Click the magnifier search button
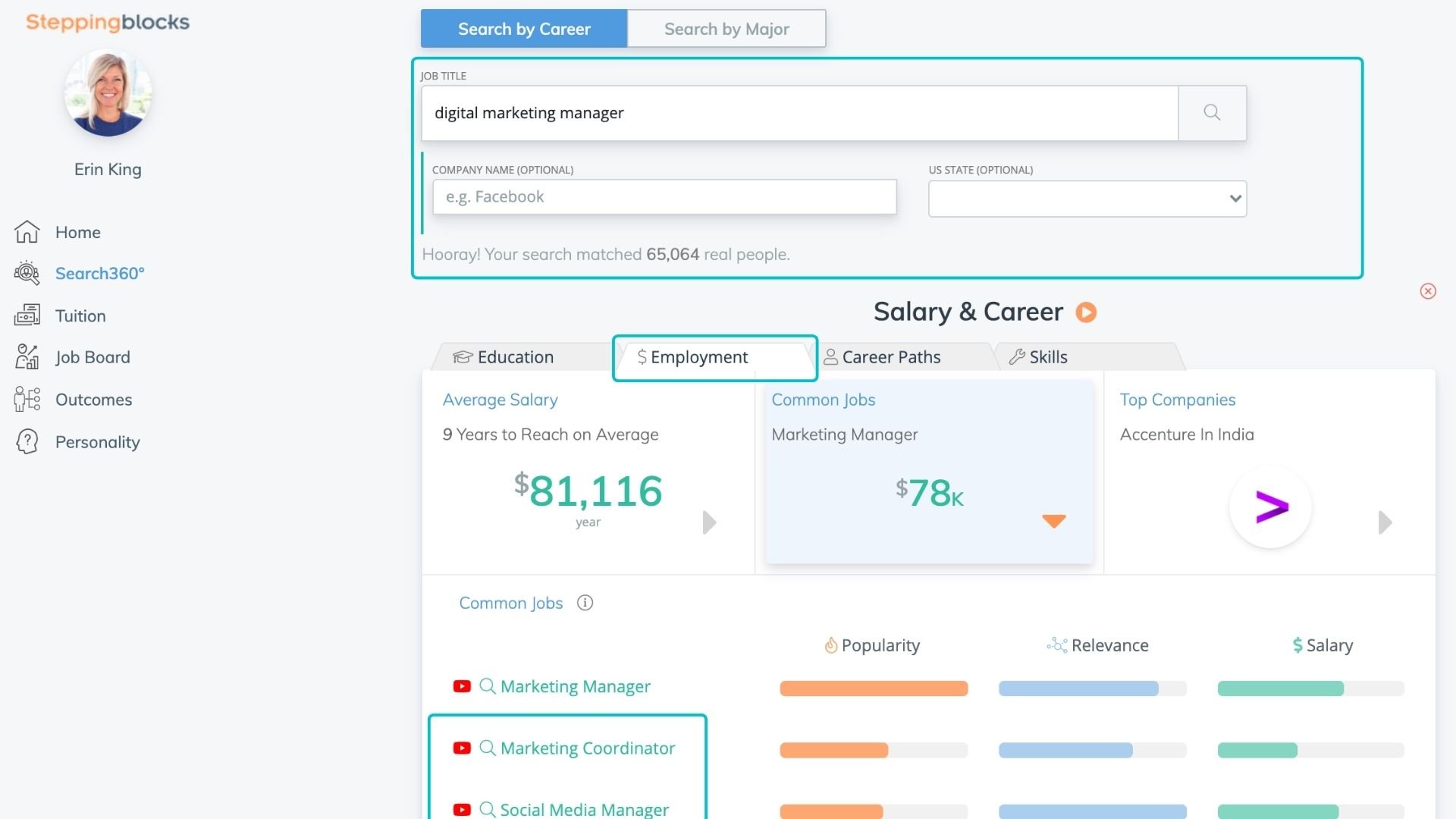The image size is (1456, 819). [x=1212, y=113]
